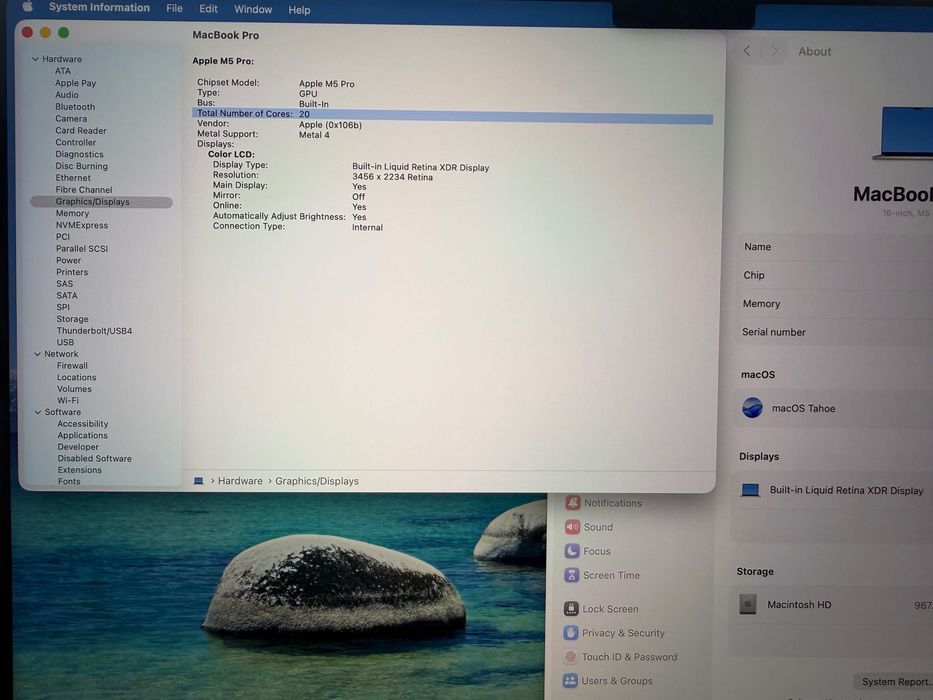This screenshot has width=933, height=700.
Task: Select ATA in the sidebar
Action: pos(62,71)
